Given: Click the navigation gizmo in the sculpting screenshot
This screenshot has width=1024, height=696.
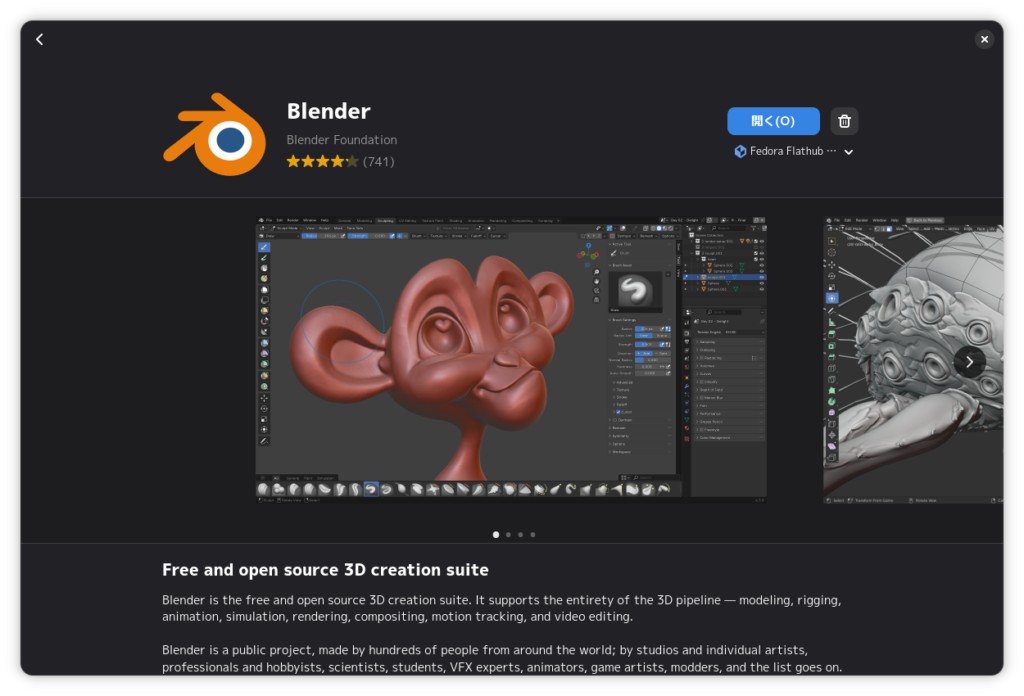Looking at the screenshot, I should 588,253.
